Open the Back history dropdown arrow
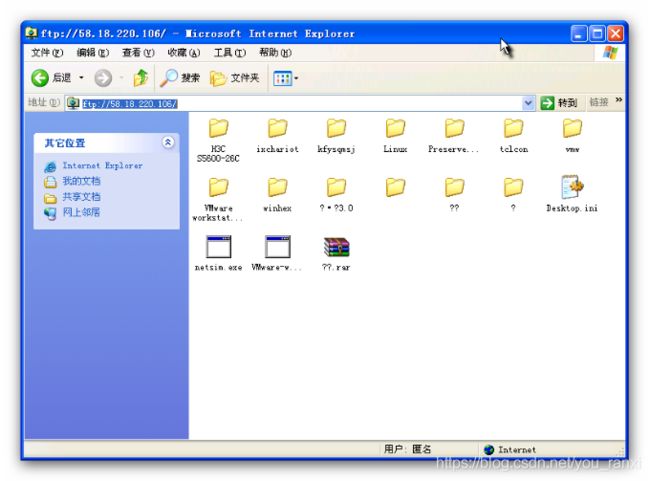 (81, 78)
